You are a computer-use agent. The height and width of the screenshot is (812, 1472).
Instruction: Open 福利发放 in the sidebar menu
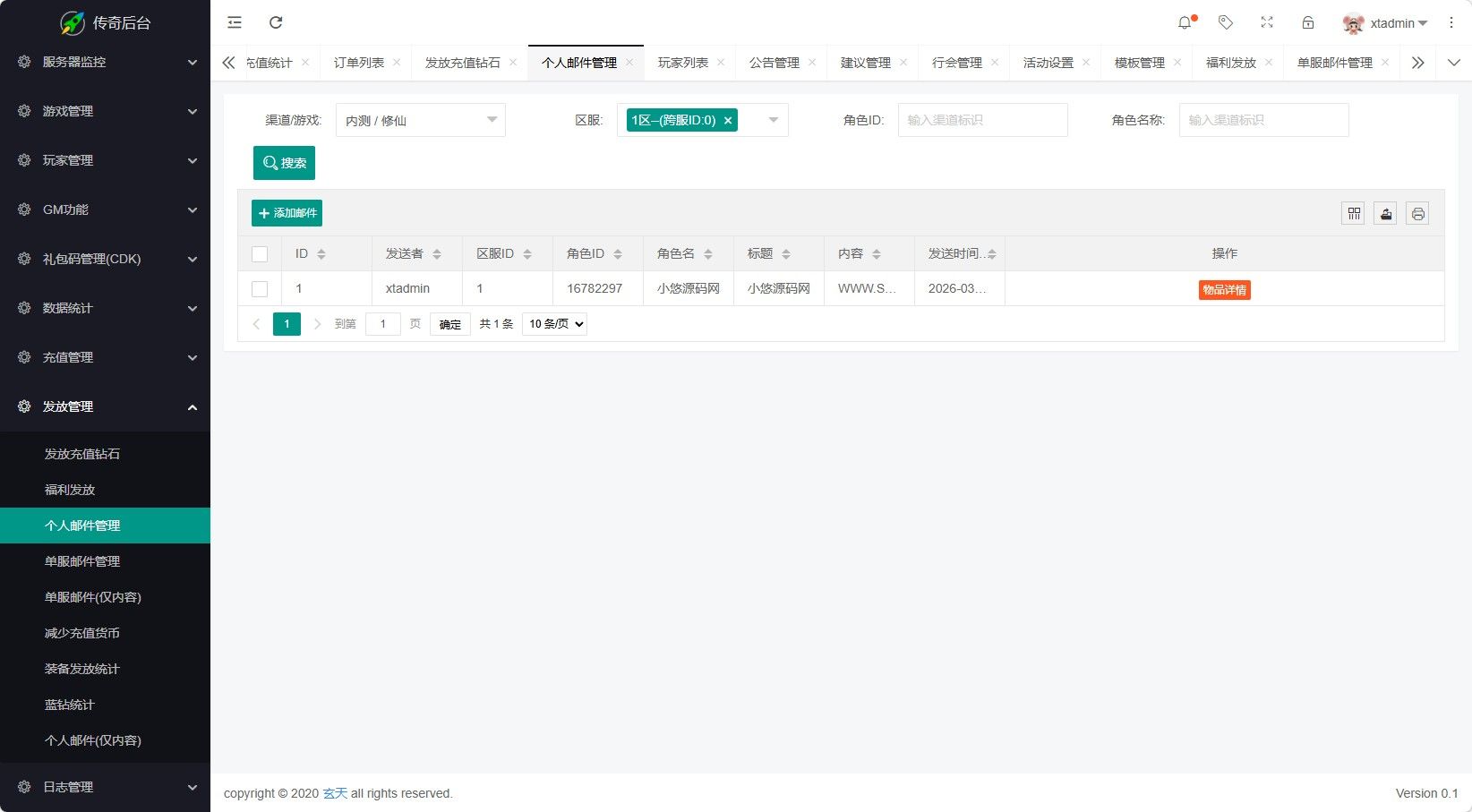(x=70, y=490)
